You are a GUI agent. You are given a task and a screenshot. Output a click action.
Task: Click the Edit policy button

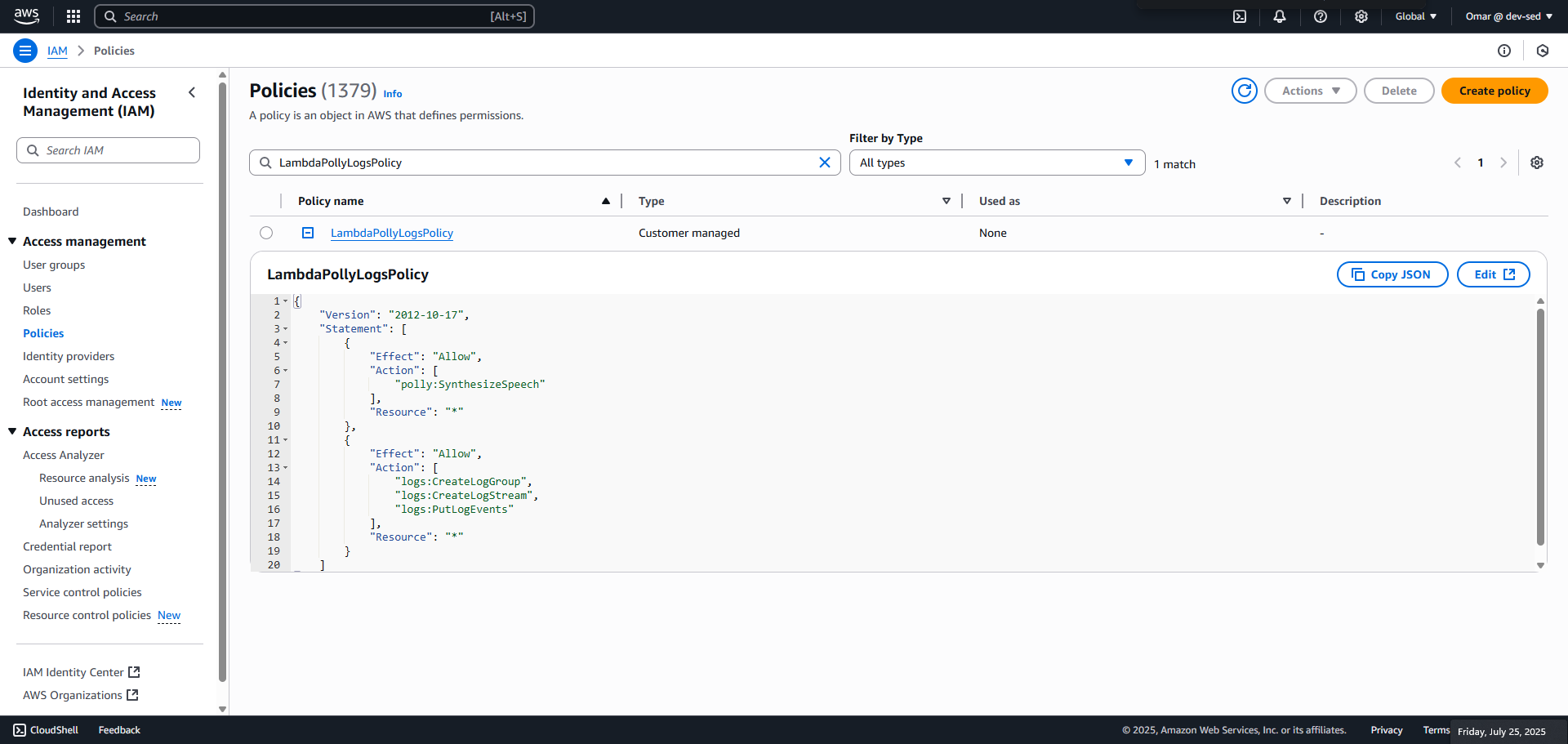pos(1494,274)
